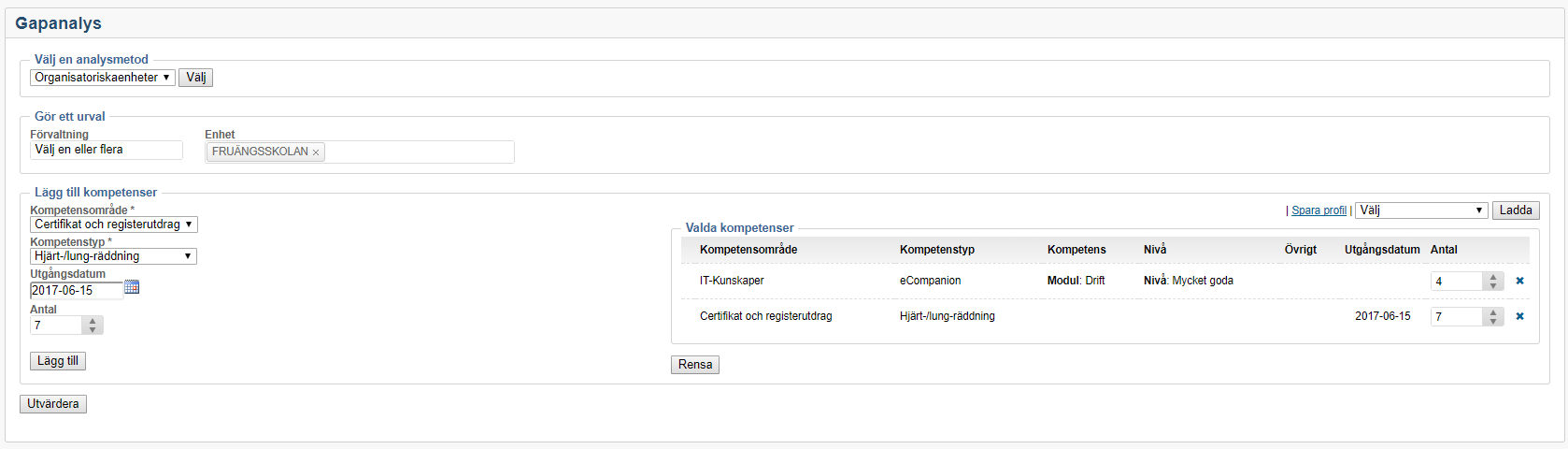
Task: Select the Nivå: Mycket goda cell
Action: click(1189, 281)
